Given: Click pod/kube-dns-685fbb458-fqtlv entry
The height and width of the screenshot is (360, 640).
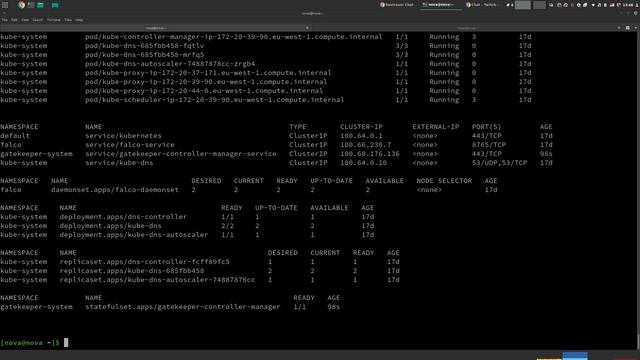Looking at the screenshot, I should pos(144,46).
